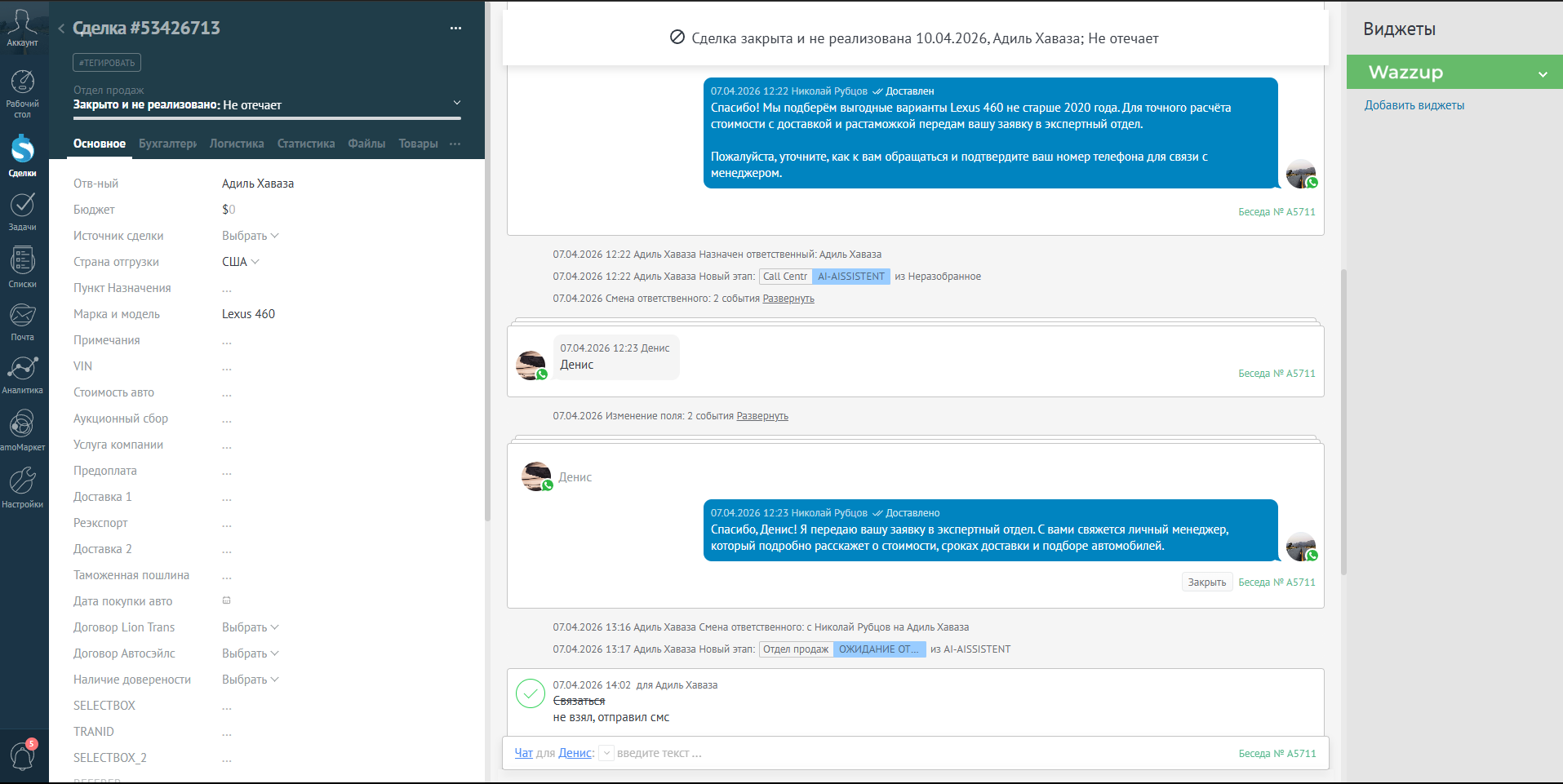Go back using arrow beside Сделка title

(x=61, y=29)
